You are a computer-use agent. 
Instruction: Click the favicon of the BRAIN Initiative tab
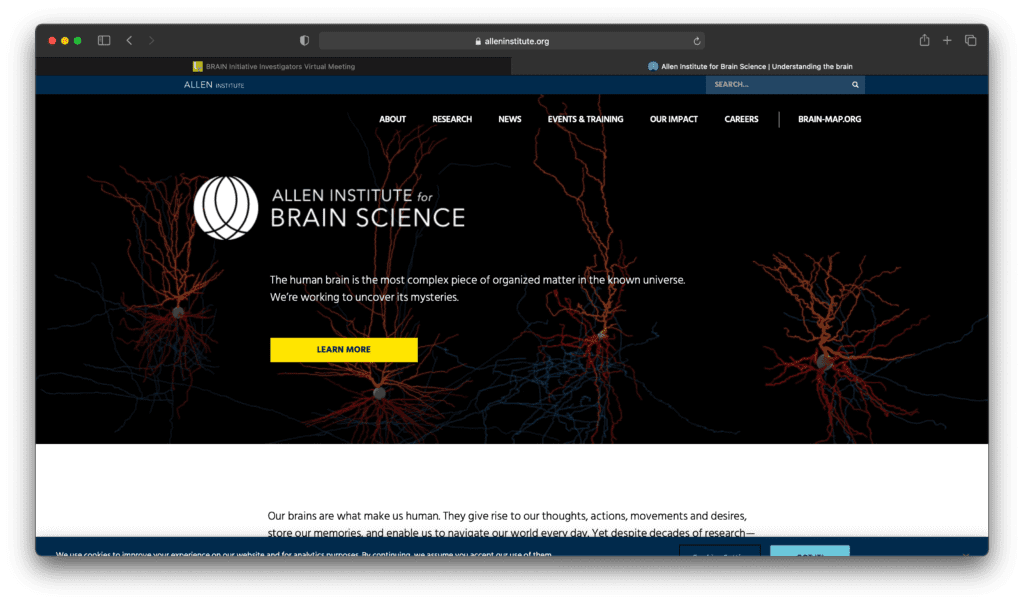coord(197,66)
